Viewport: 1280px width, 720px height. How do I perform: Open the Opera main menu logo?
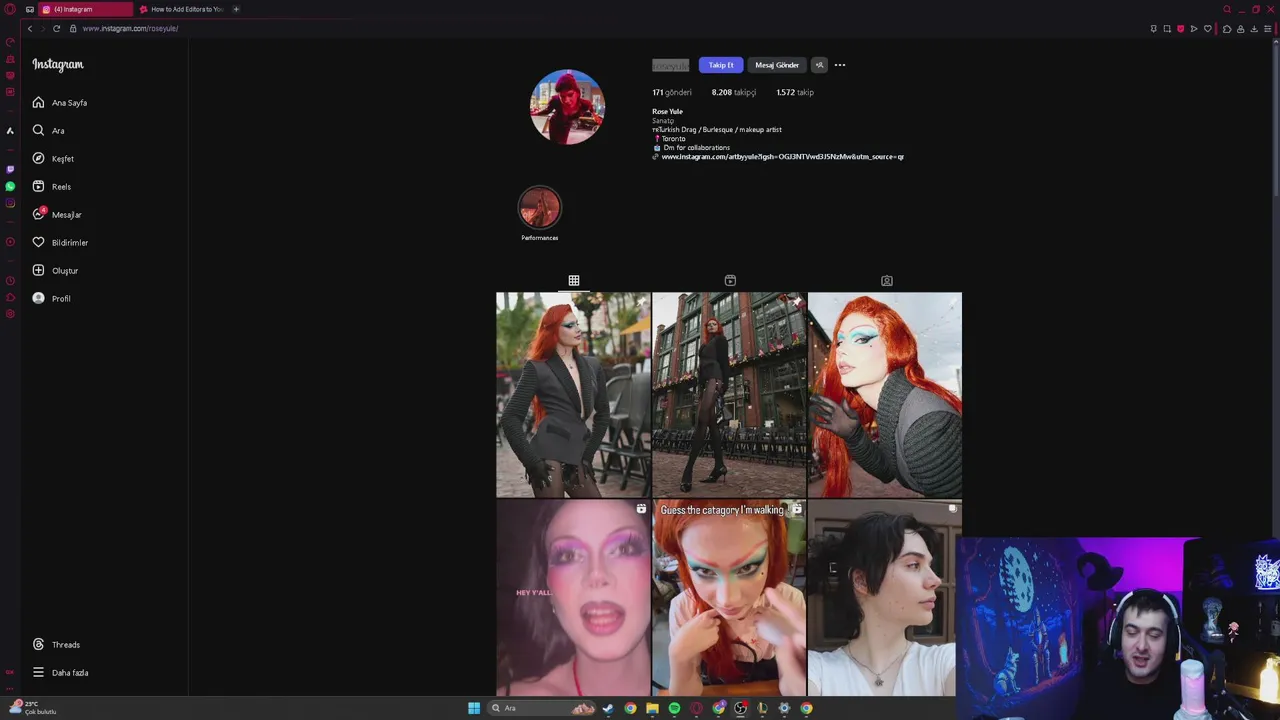pos(10,9)
